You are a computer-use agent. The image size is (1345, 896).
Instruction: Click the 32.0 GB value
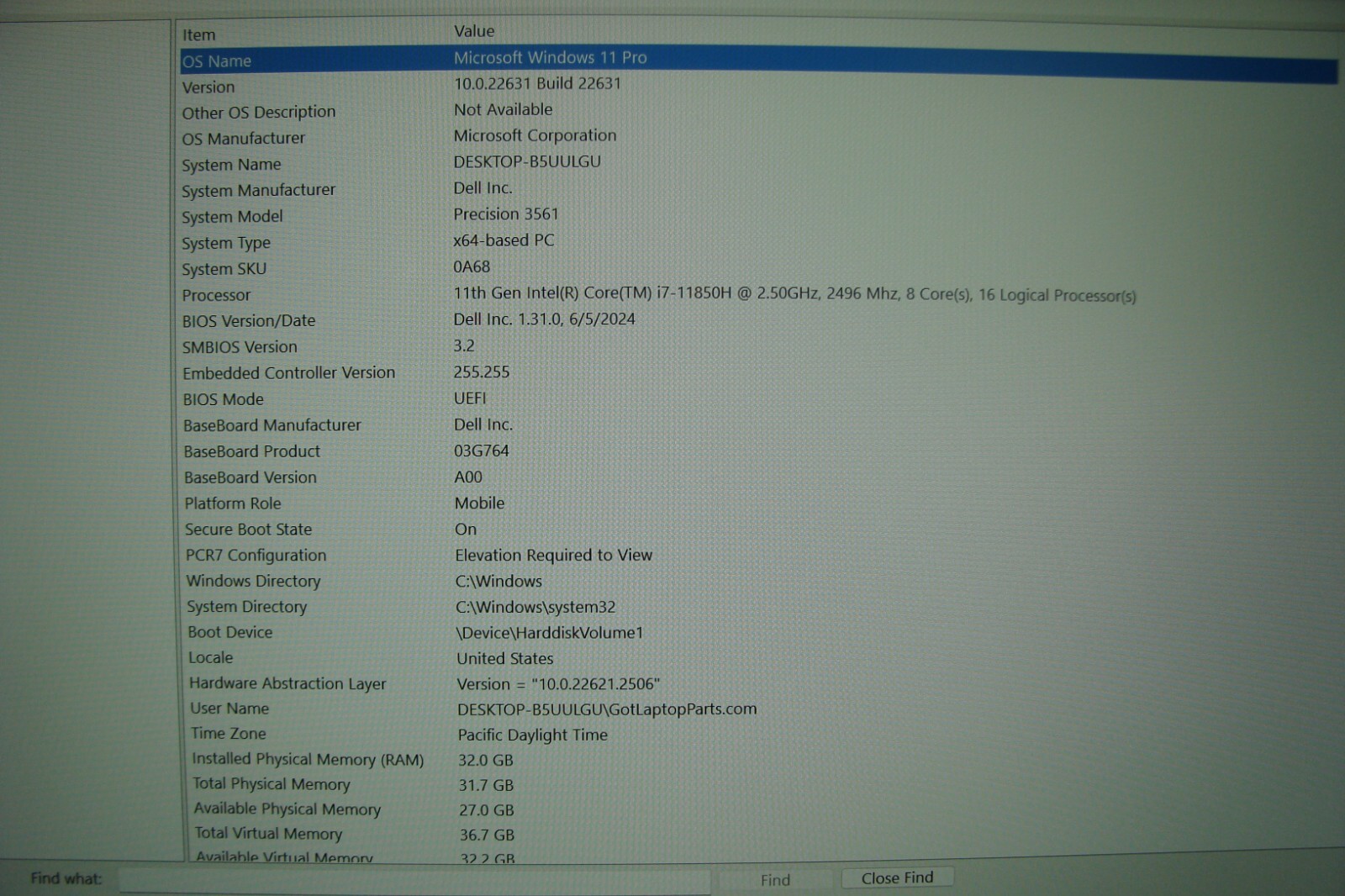pyautogui.click(x=485, y=760)
